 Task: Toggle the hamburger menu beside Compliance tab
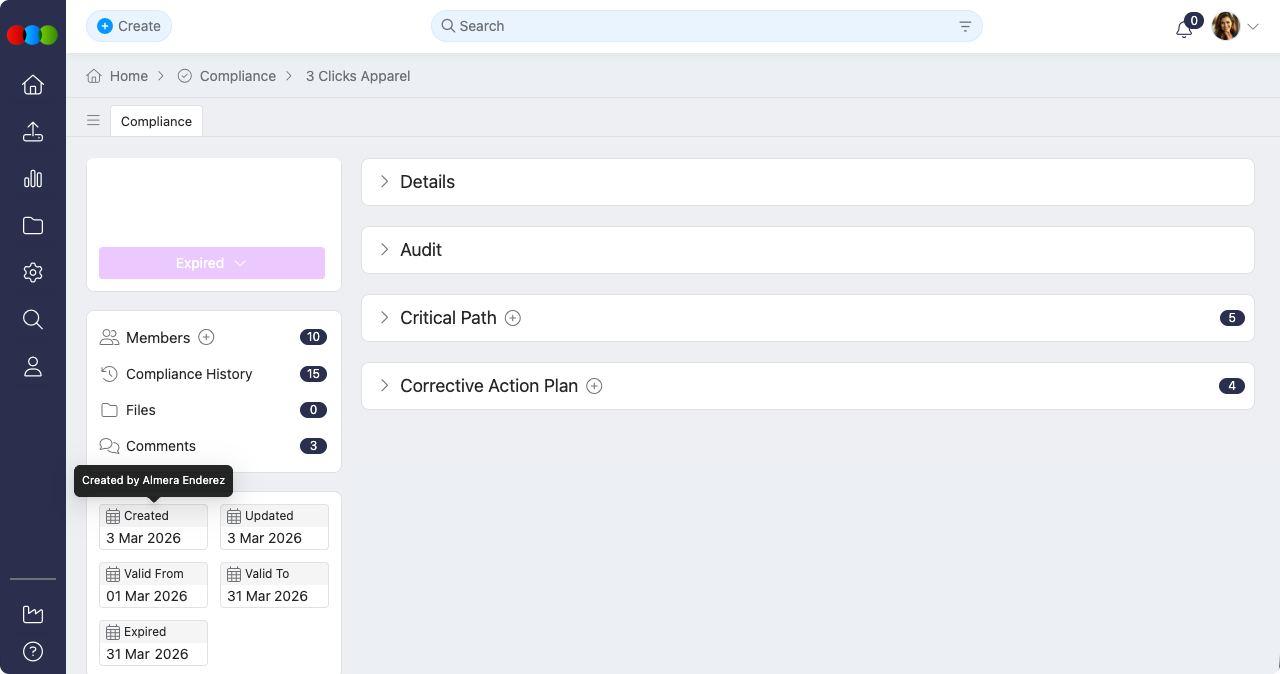(x=93, y=121)
